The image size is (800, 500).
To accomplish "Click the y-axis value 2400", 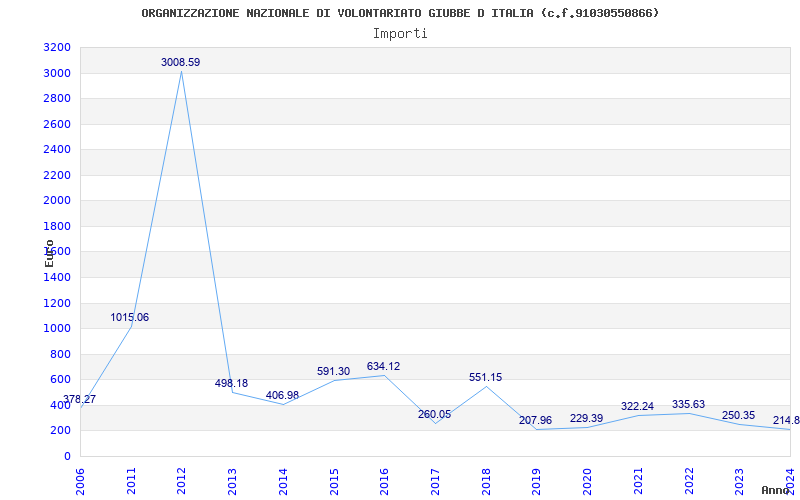I will [x=58, y=150].
